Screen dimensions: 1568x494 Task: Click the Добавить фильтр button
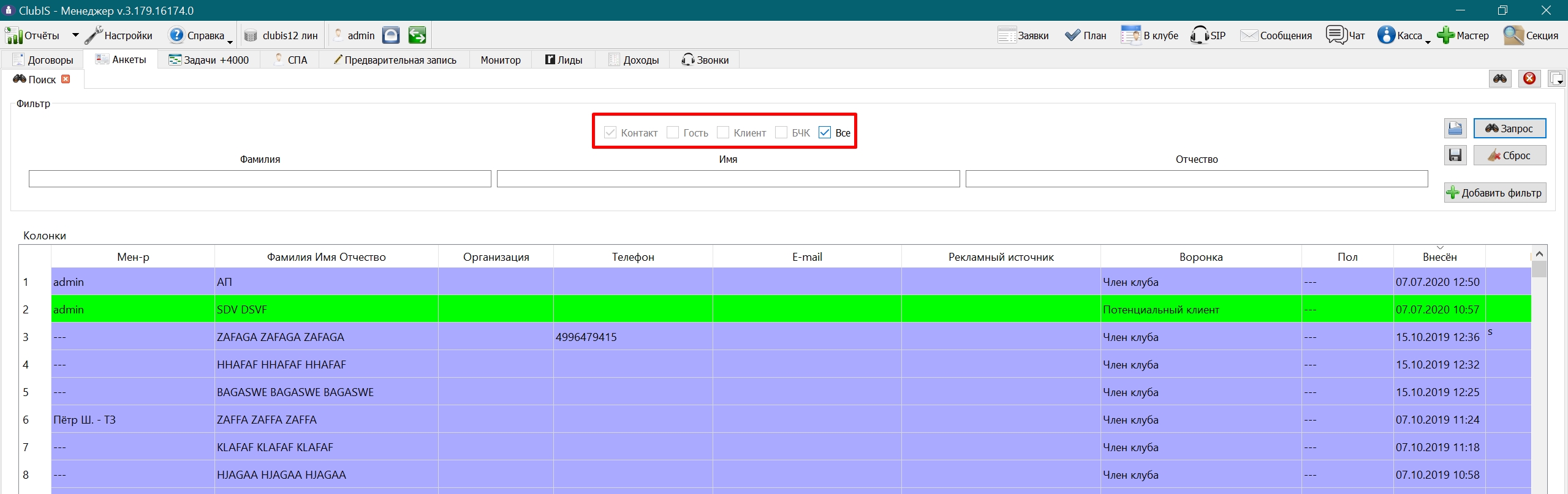pyautogui.click(x=1495, y=193)
